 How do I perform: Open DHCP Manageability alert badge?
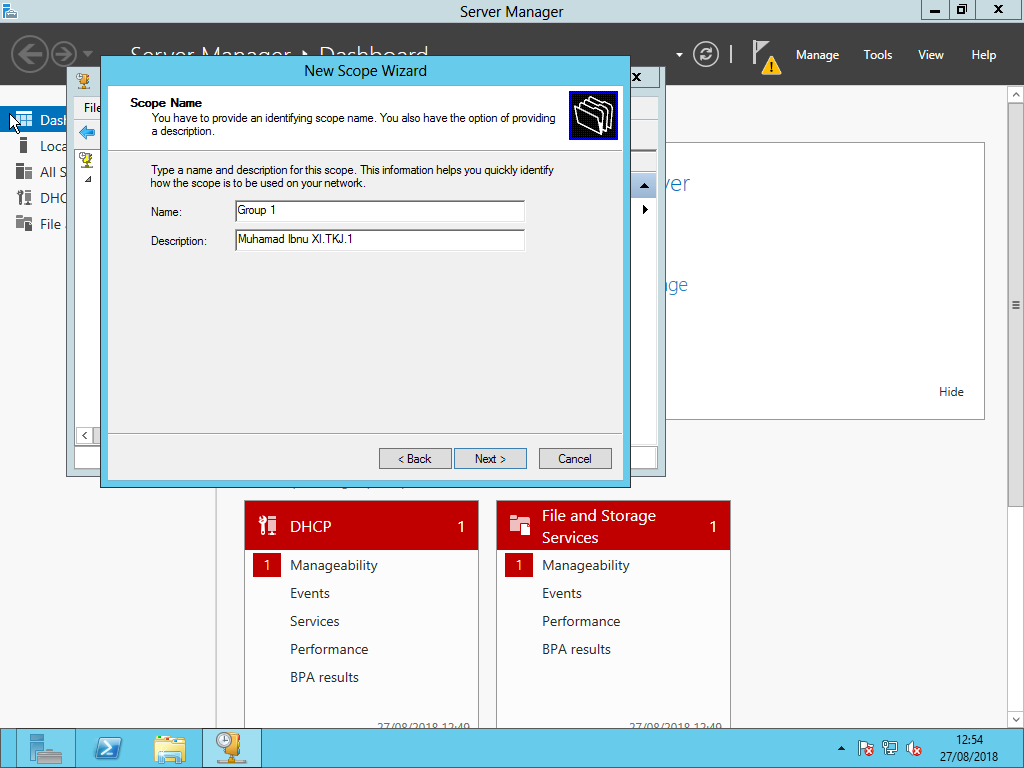click(x=266, y=565)
